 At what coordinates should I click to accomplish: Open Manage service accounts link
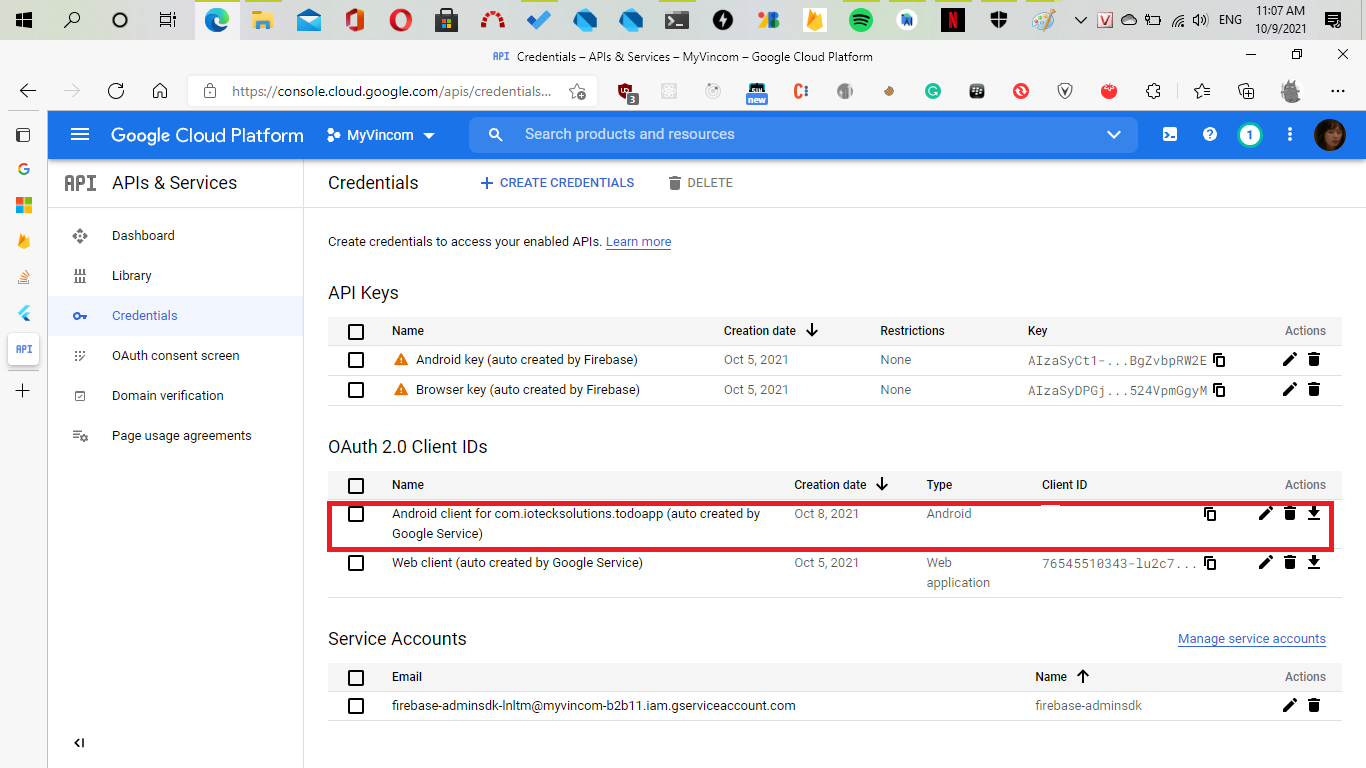(x=1252, y=639)
